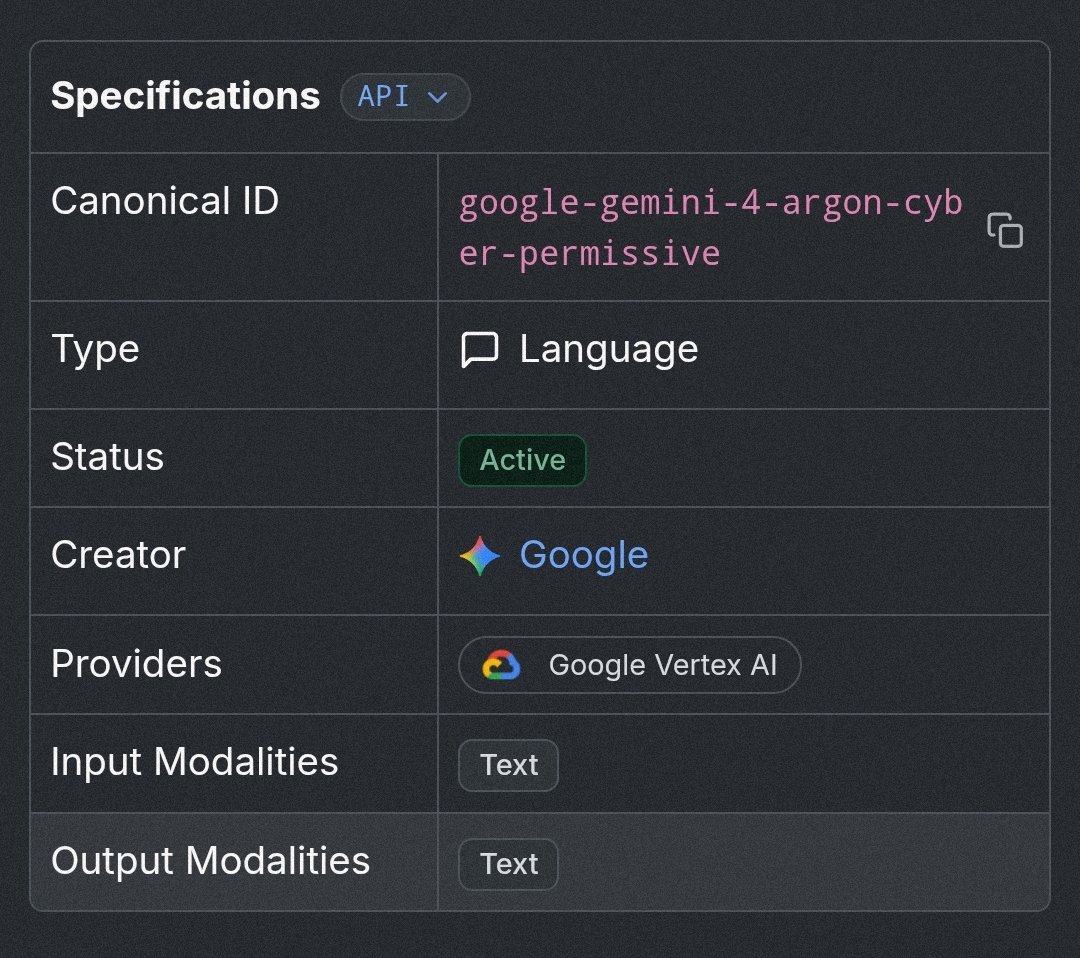Click the Specifications heading
The width and height of the screenshot is (1080, 958).
(185, 96)
